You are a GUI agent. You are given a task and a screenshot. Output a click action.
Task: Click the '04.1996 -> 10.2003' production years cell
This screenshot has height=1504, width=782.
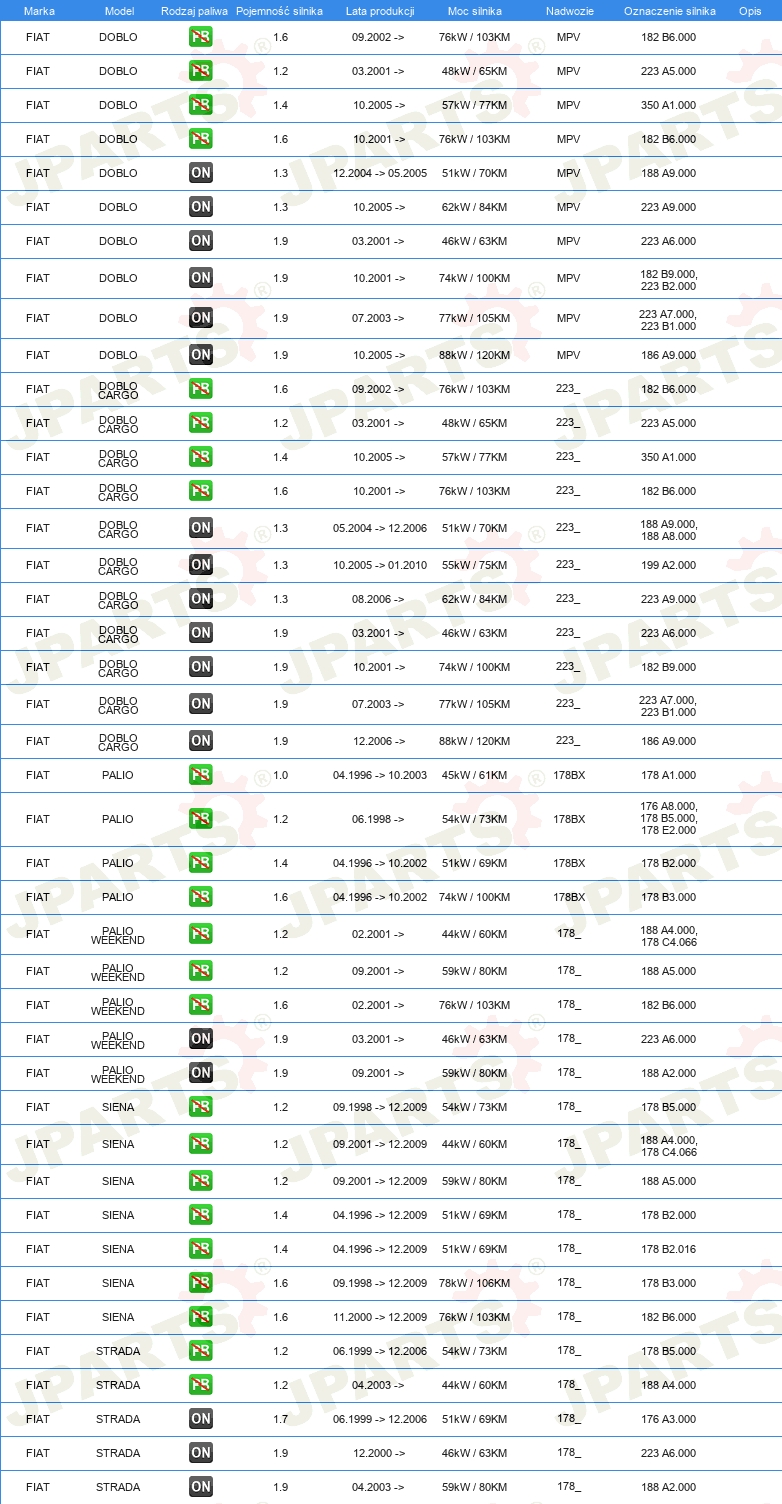click(x=380, y=775)
